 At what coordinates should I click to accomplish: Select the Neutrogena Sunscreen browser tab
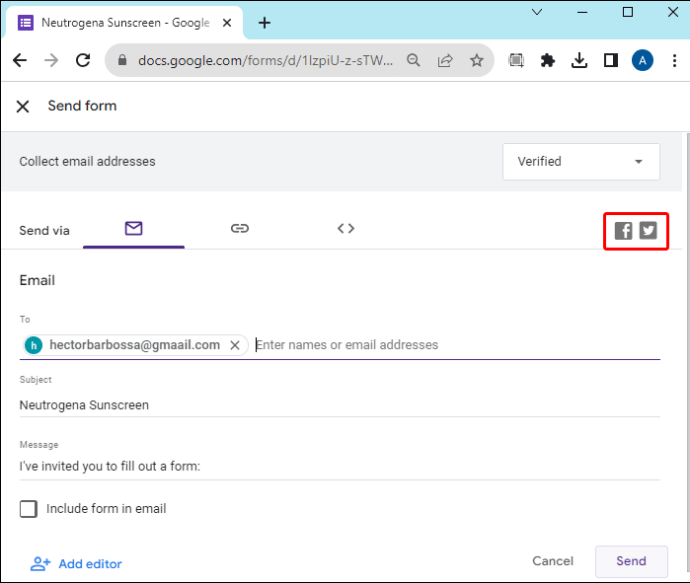pos(123,22)
